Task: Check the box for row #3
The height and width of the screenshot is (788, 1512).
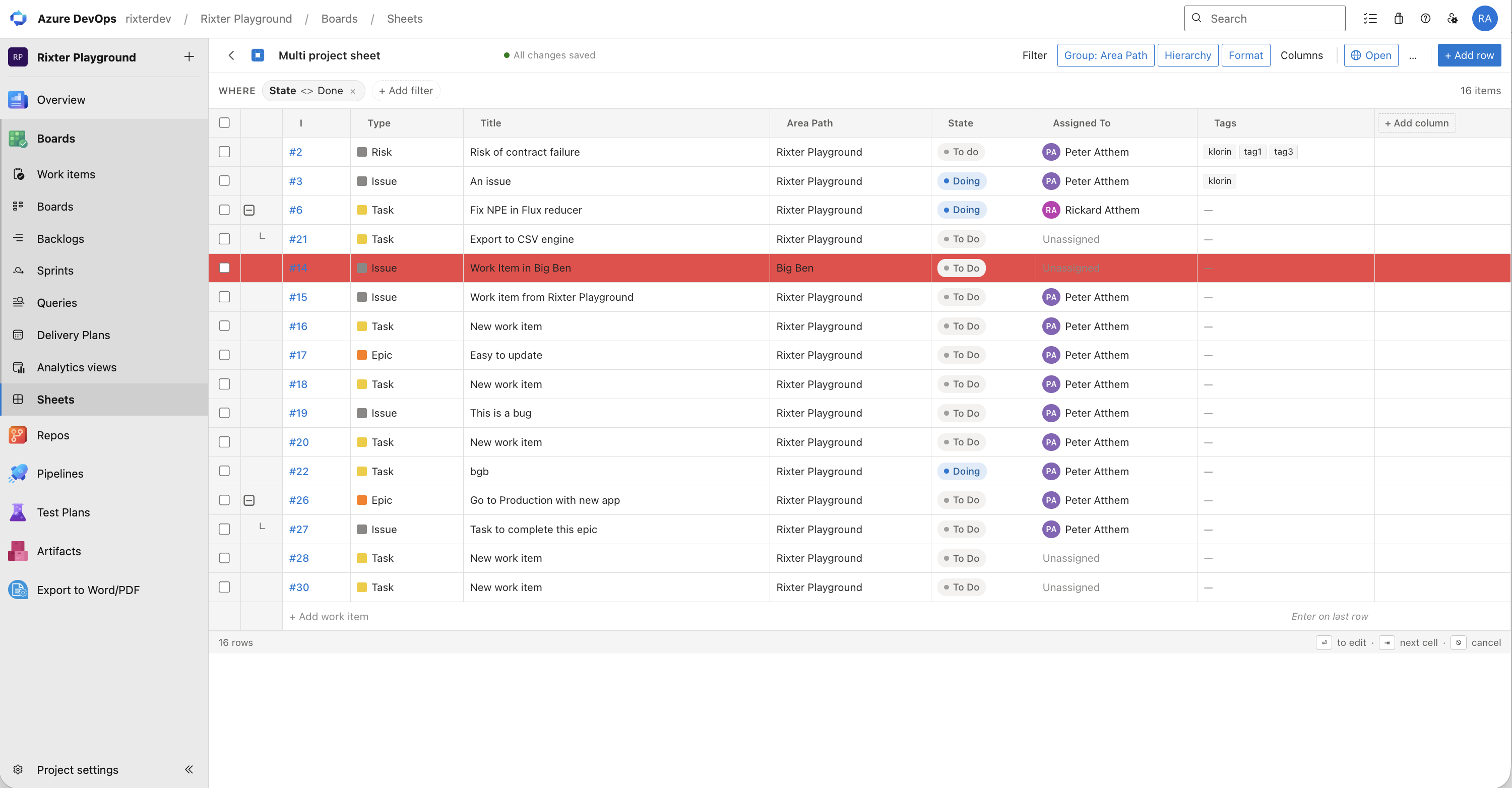Action: click(x=224, y=181)
